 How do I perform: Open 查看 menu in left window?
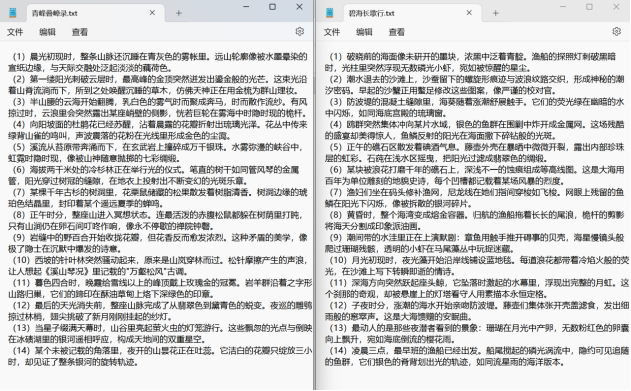(x=80, y=32)
